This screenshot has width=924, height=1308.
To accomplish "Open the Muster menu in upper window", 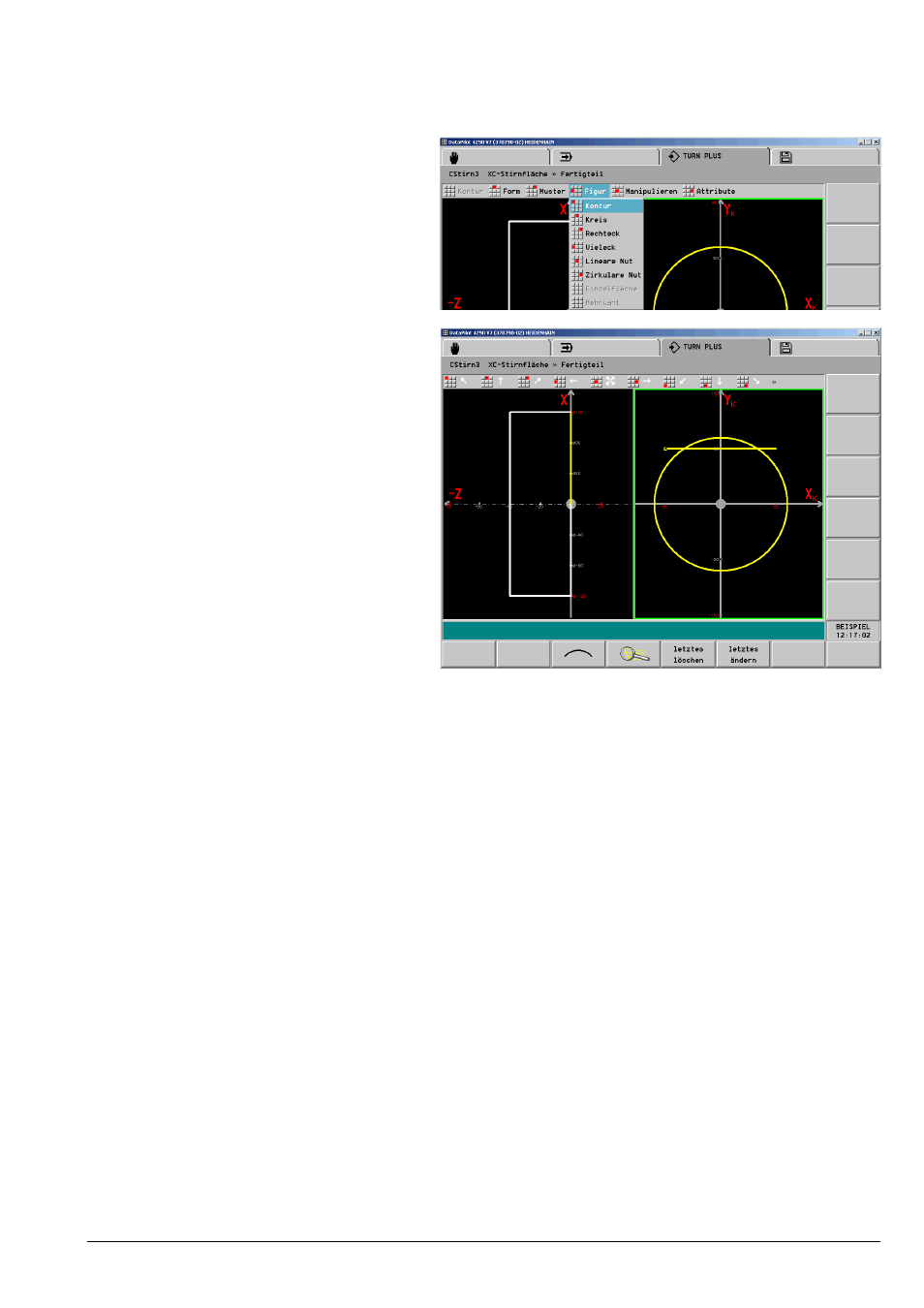I will click(546, 191).
